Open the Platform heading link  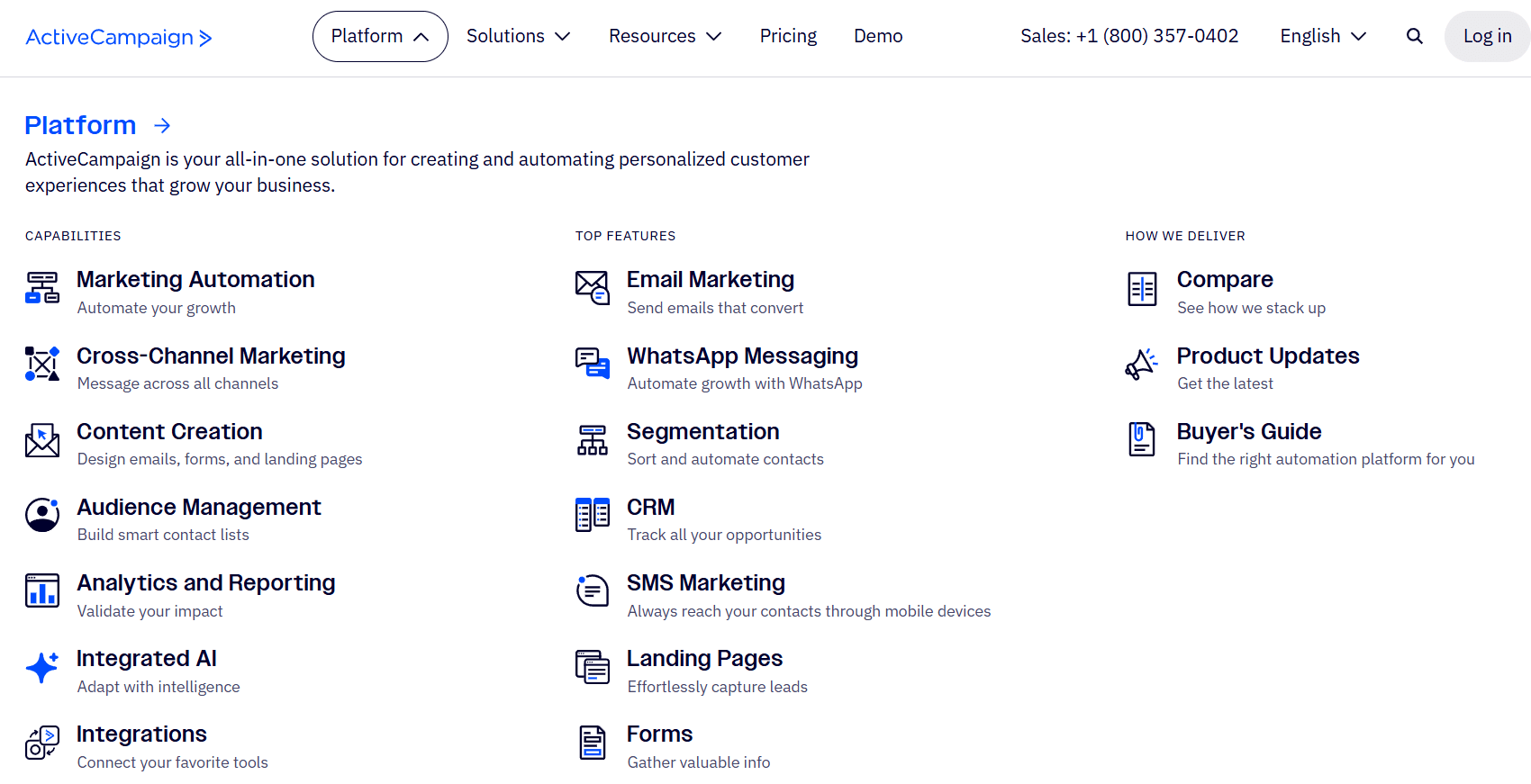coord(80,125)
